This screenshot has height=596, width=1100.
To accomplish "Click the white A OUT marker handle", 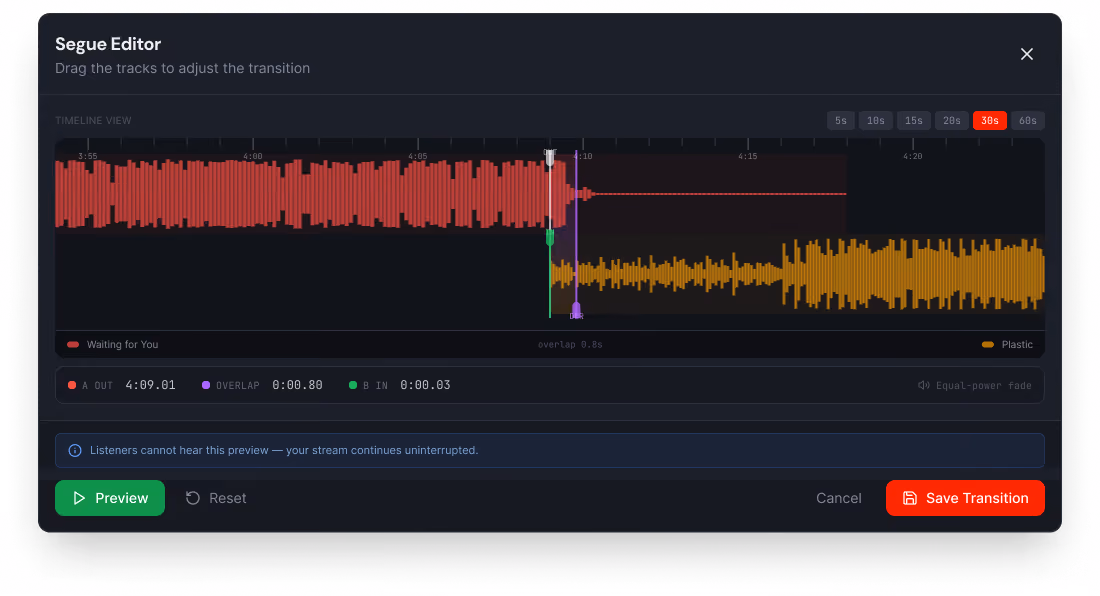I will 550,158.
